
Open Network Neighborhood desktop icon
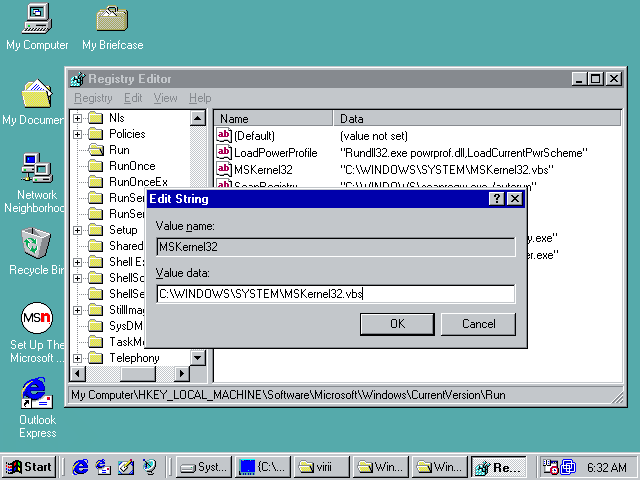(x=37, y=167)
